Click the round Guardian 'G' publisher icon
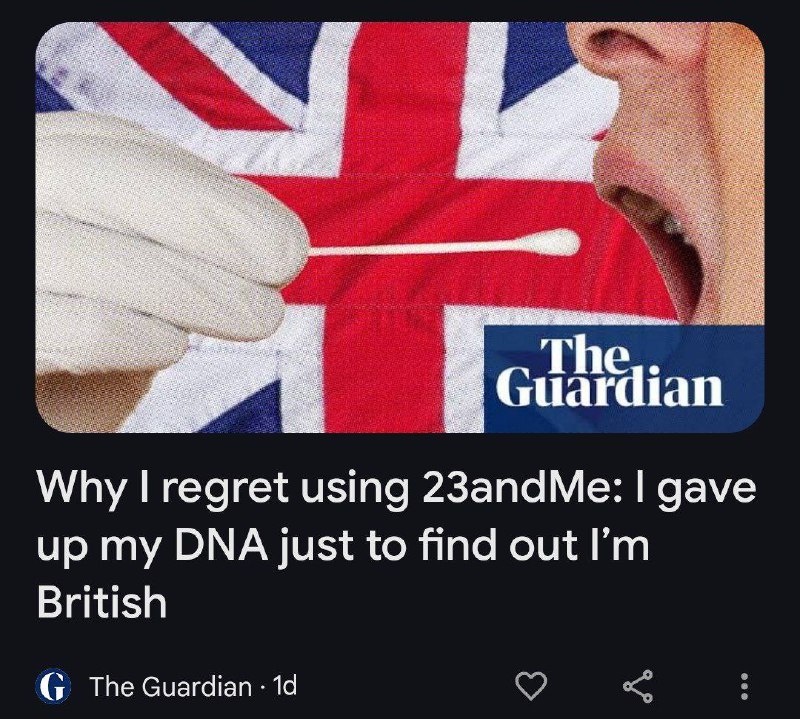Viewport: 800px width, 719px height. pos(53,687)
